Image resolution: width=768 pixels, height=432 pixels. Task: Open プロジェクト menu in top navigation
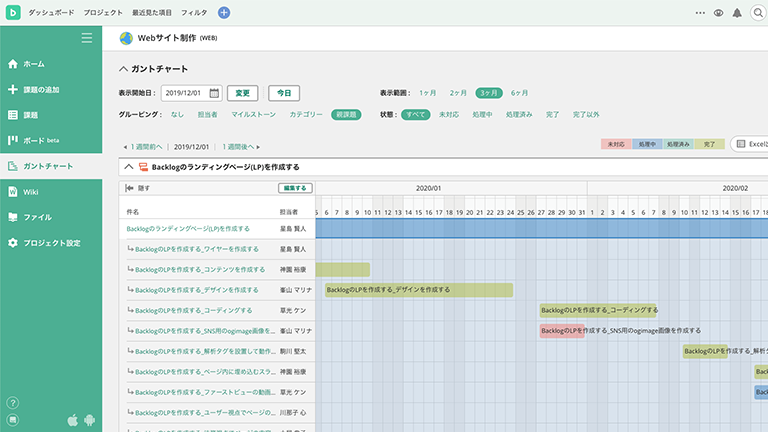pos(103,13)
